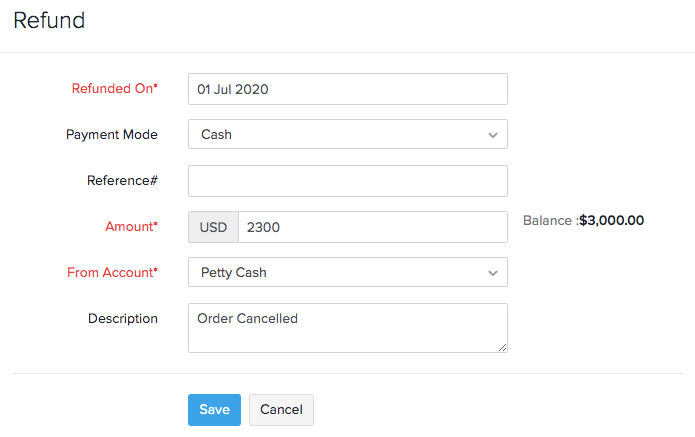Click the red Amount label
The image size is (695, 437).
tap(131, 226)
